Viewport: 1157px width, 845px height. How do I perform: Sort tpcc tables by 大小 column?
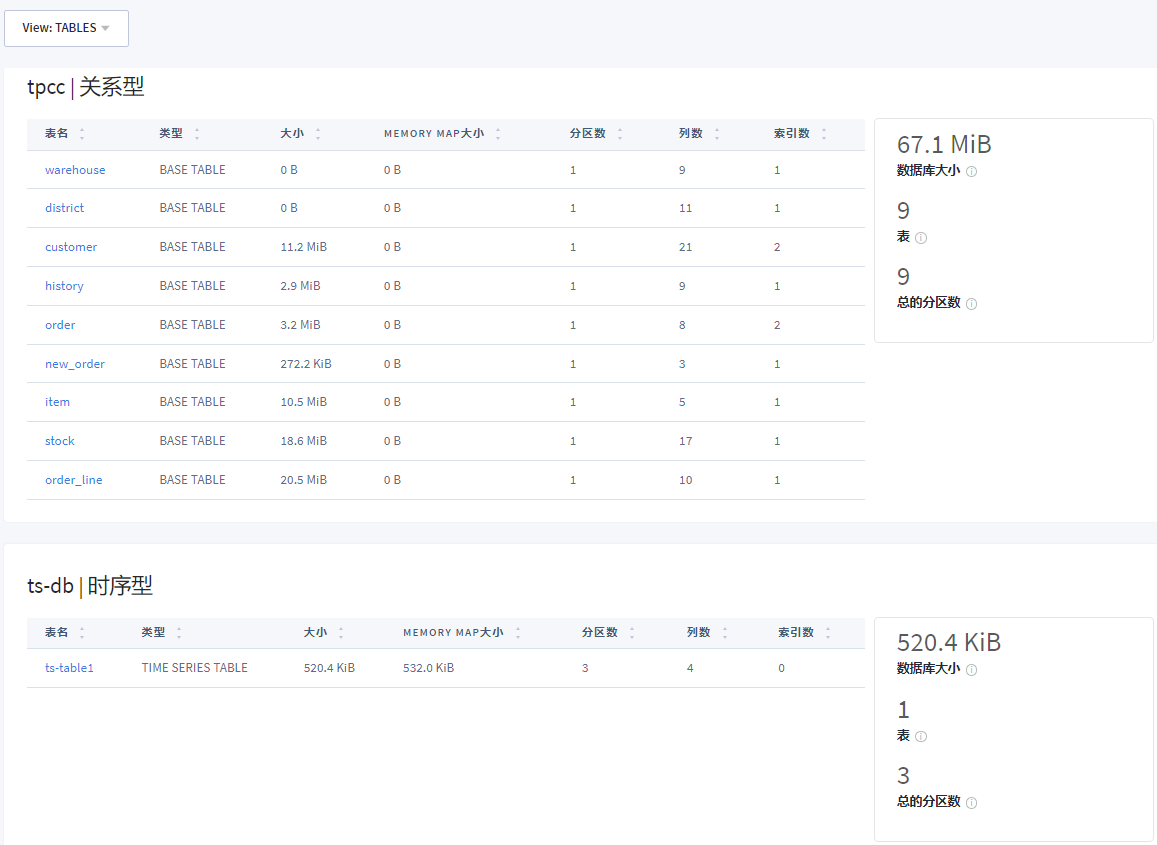tap(317, 134)
